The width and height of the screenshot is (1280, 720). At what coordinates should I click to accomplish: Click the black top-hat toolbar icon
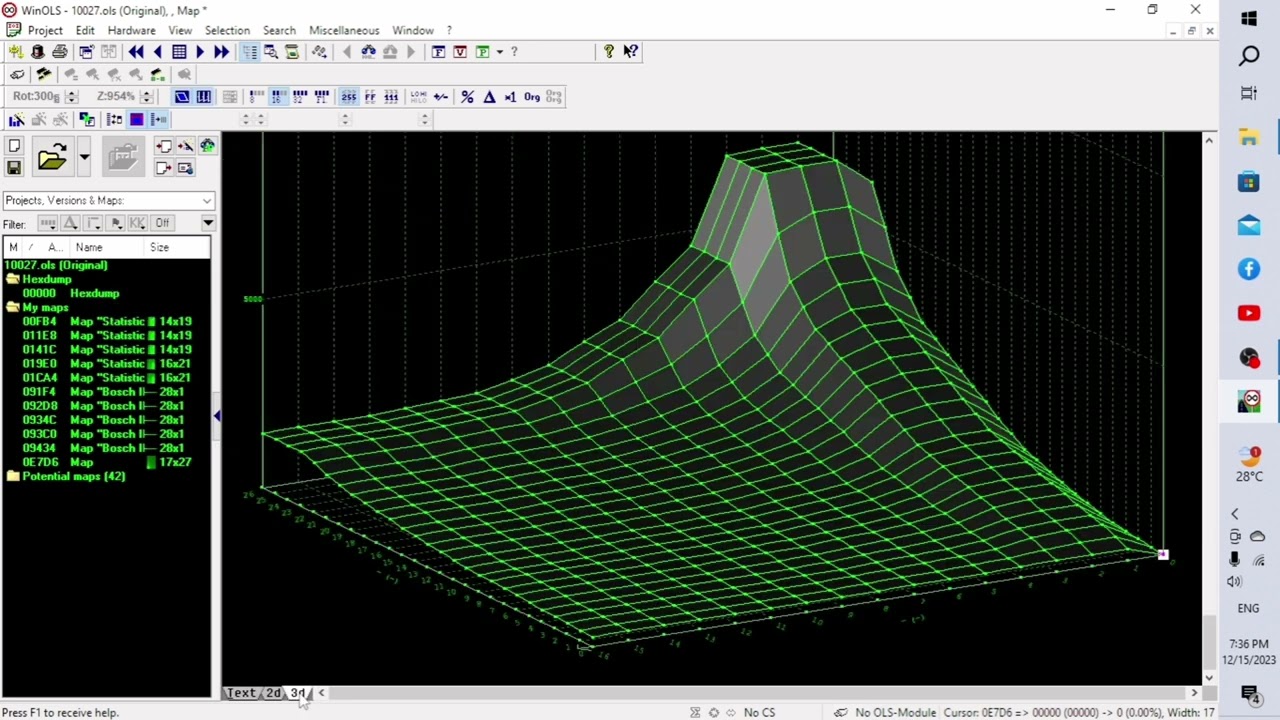pyautogui.click(x=38, y=52)
